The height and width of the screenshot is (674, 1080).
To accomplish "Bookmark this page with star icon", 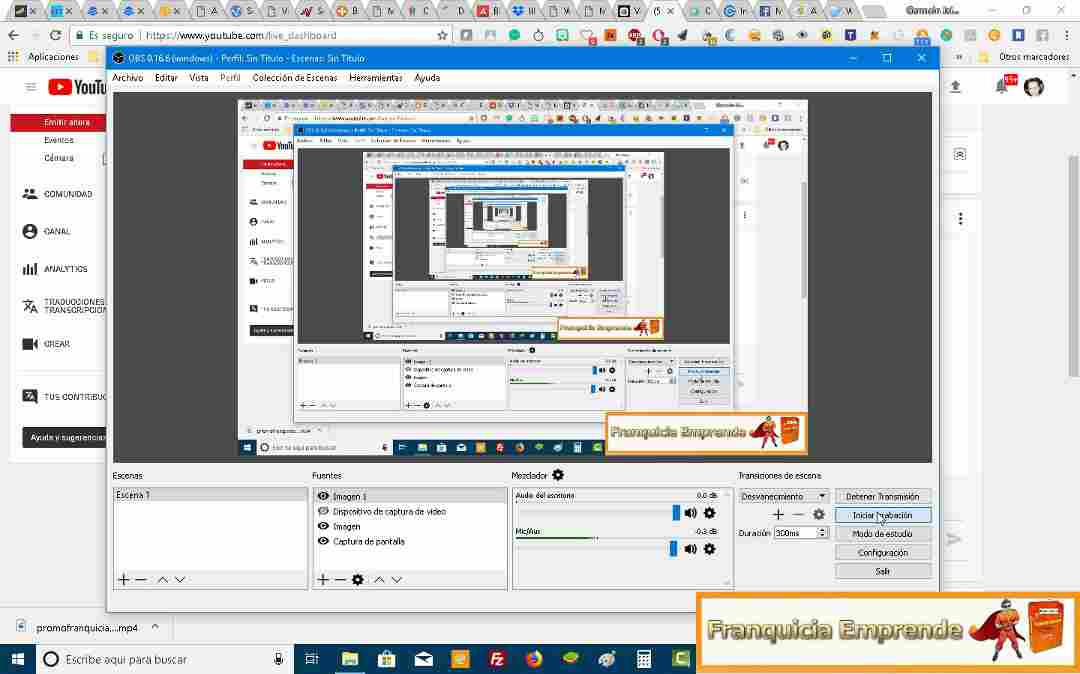I will (x=442, y=35).
